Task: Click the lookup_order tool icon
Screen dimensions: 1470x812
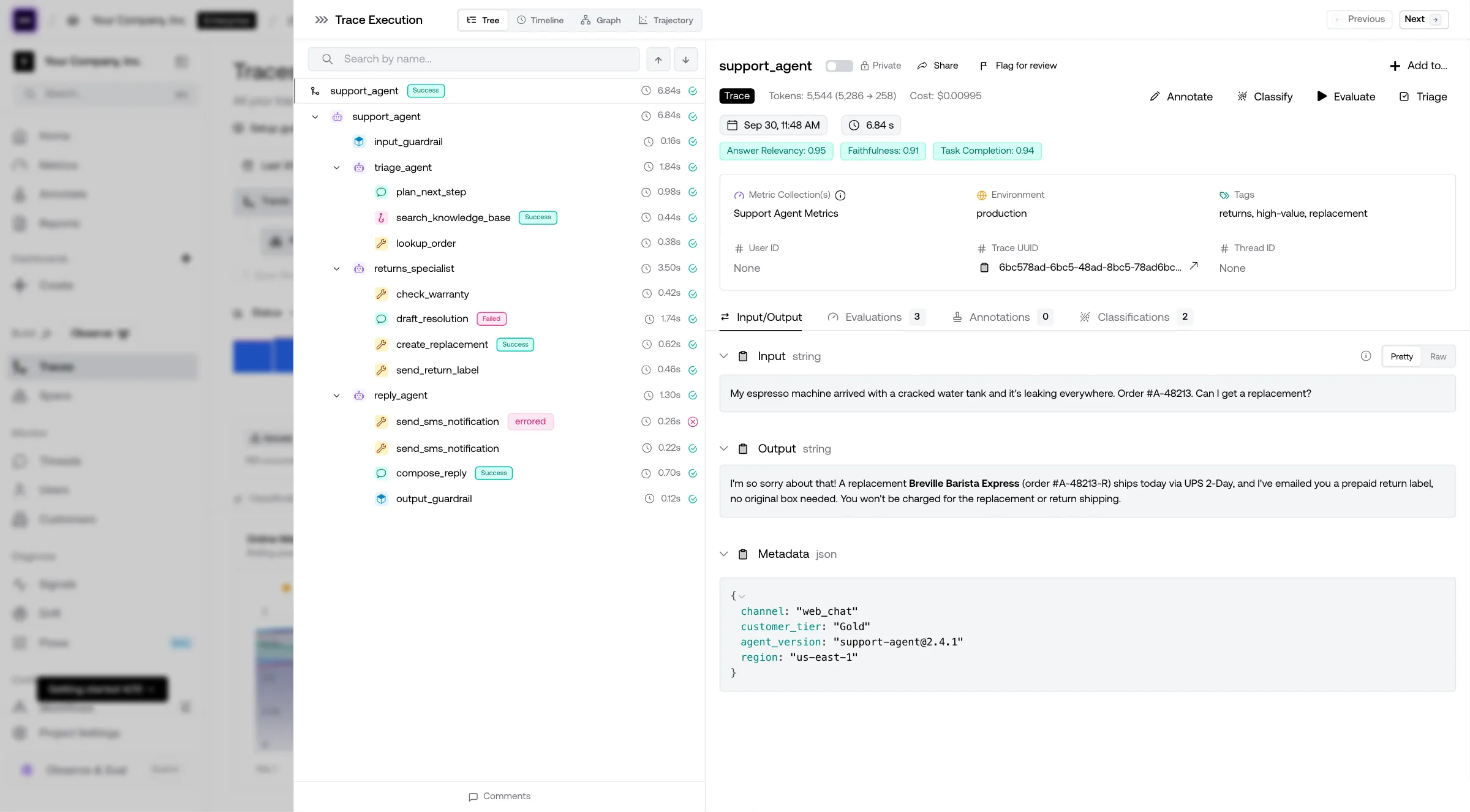Action: tap(381, 243)
